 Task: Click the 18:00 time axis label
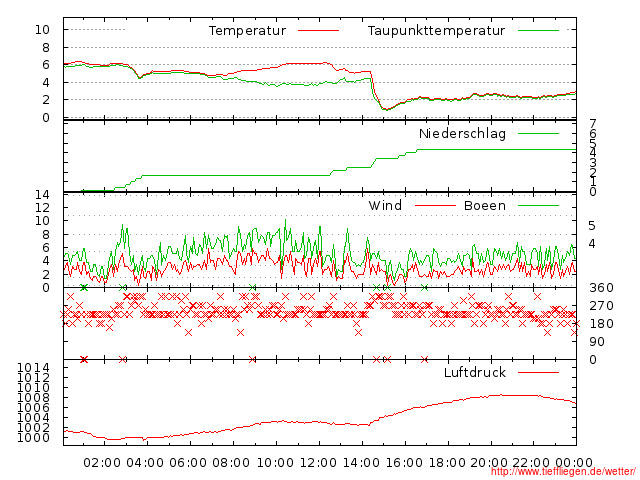[x=447, y=463]
